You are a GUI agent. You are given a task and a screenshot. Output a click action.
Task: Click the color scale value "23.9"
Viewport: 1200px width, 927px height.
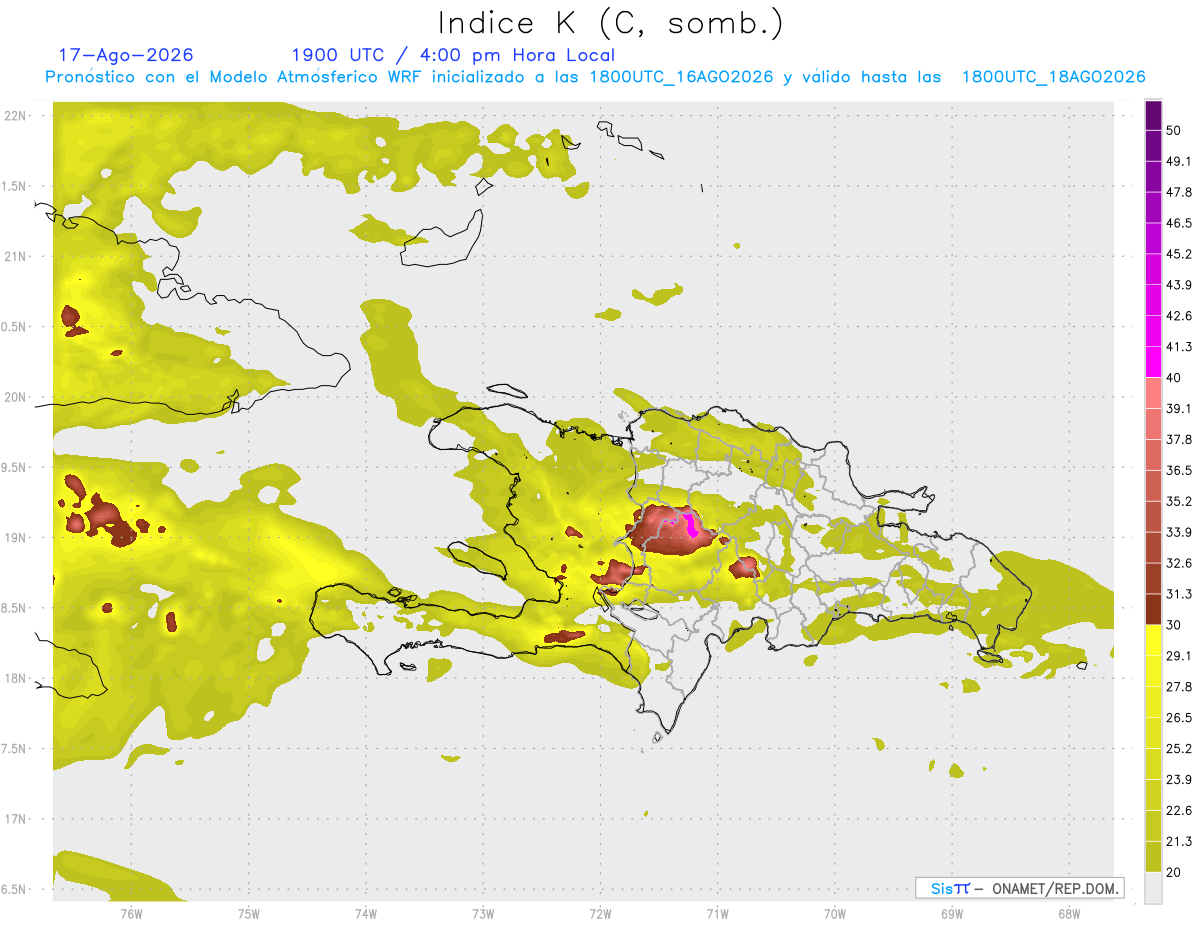click(1178, 780)
